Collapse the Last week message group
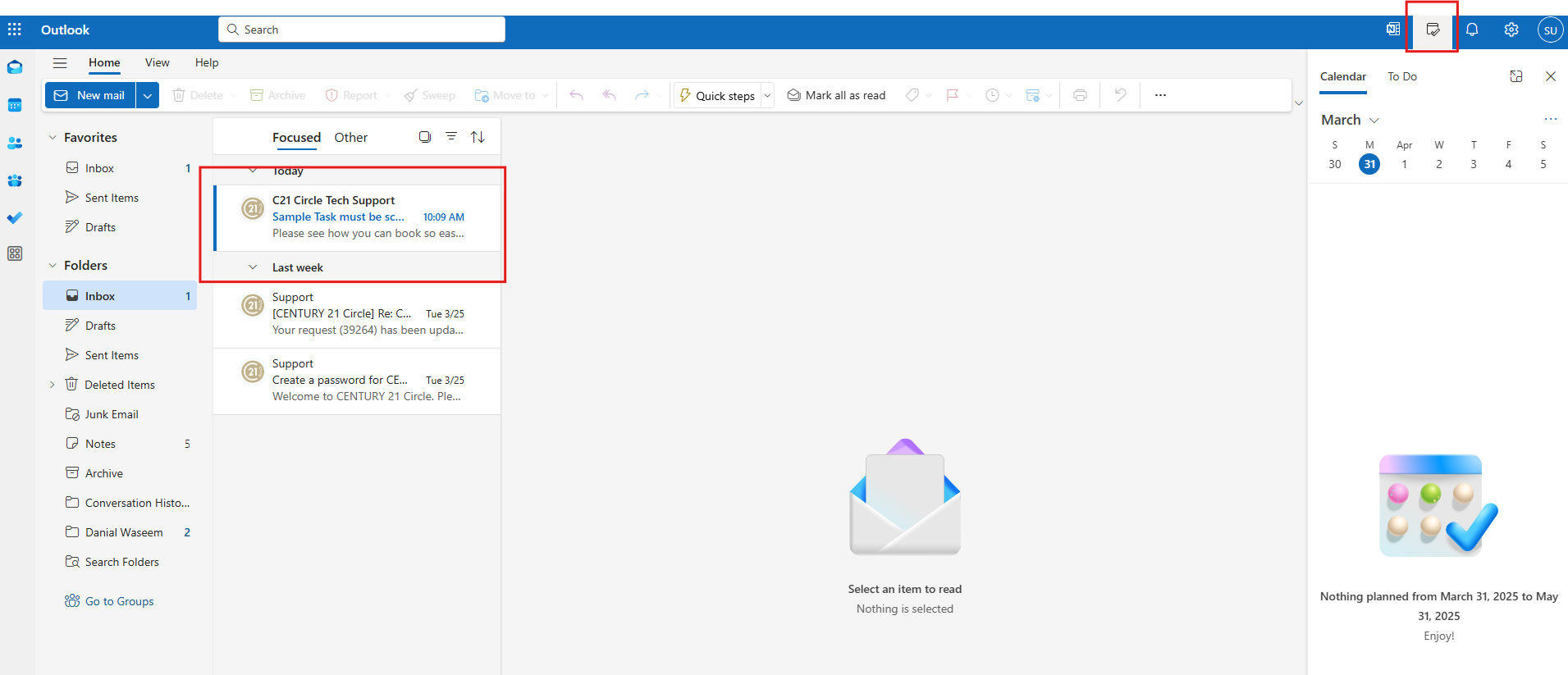 click(254, 267)
